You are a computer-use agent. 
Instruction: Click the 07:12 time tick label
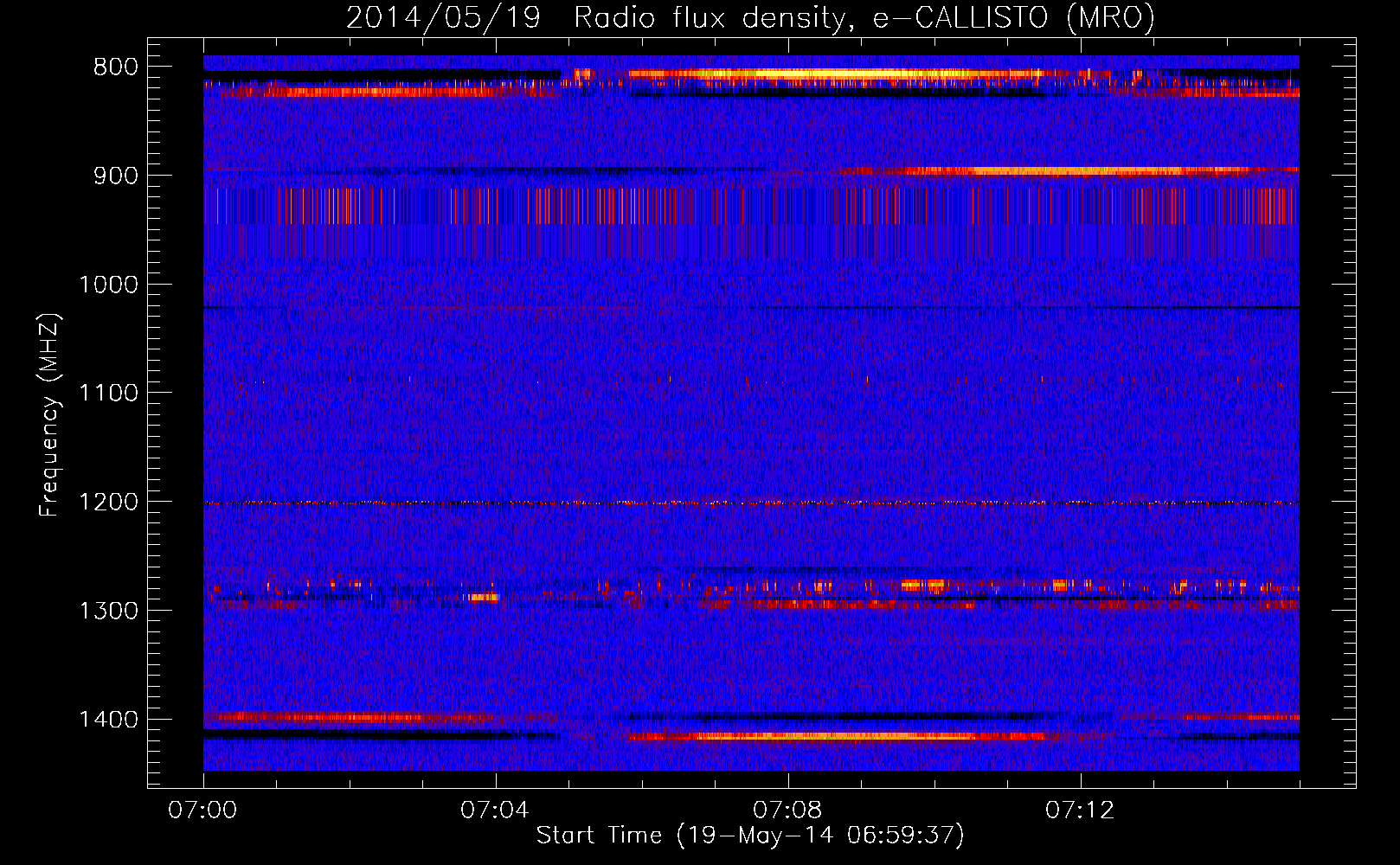click(x=1080, y=811)
